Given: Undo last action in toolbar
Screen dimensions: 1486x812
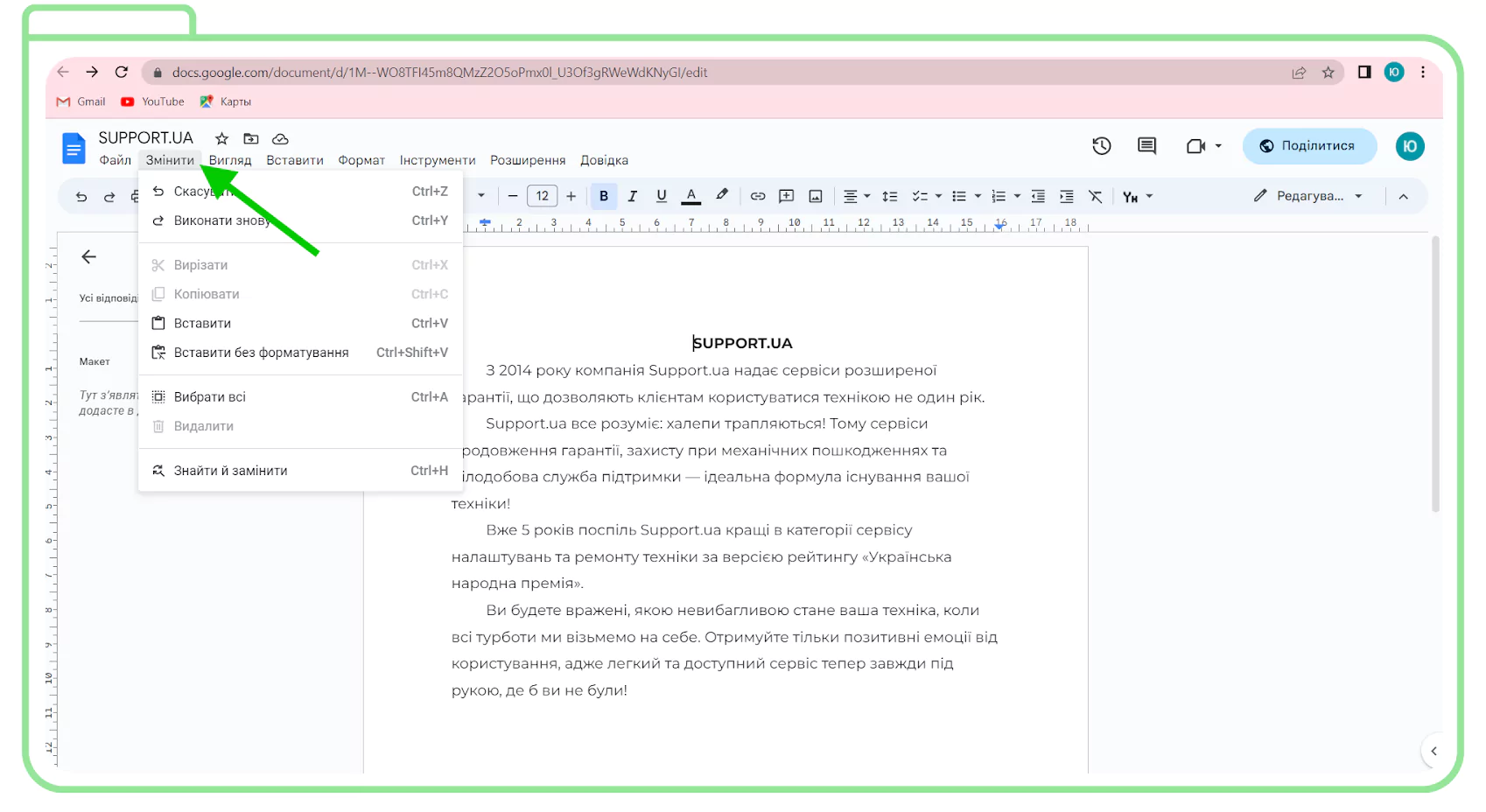Looking at the screenshot, I should coord(81,197).
